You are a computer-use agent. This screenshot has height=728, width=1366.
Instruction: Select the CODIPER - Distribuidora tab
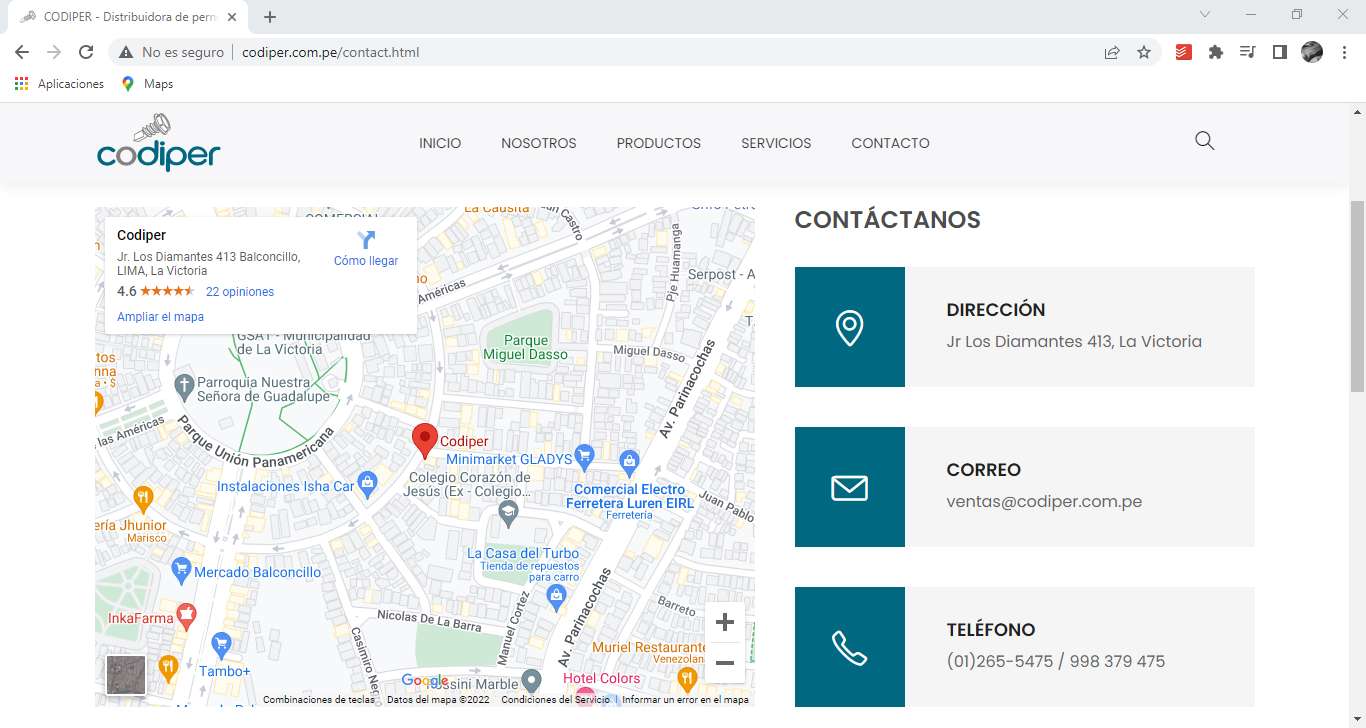tap(128, 17)
